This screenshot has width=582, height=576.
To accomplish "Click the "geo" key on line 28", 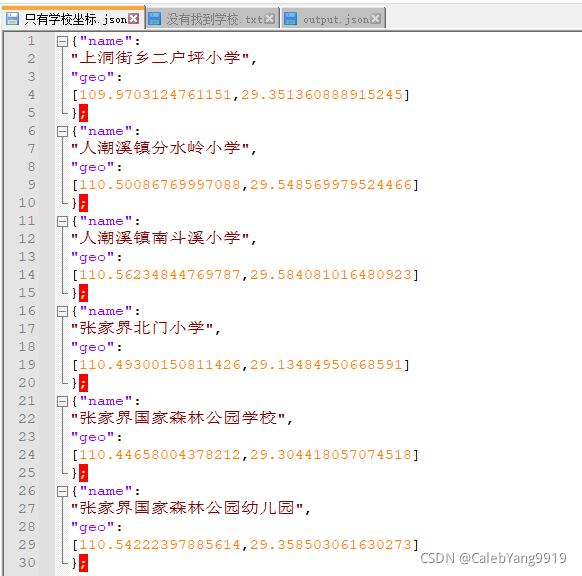I will pyautogui.click(x=93, y=528).
